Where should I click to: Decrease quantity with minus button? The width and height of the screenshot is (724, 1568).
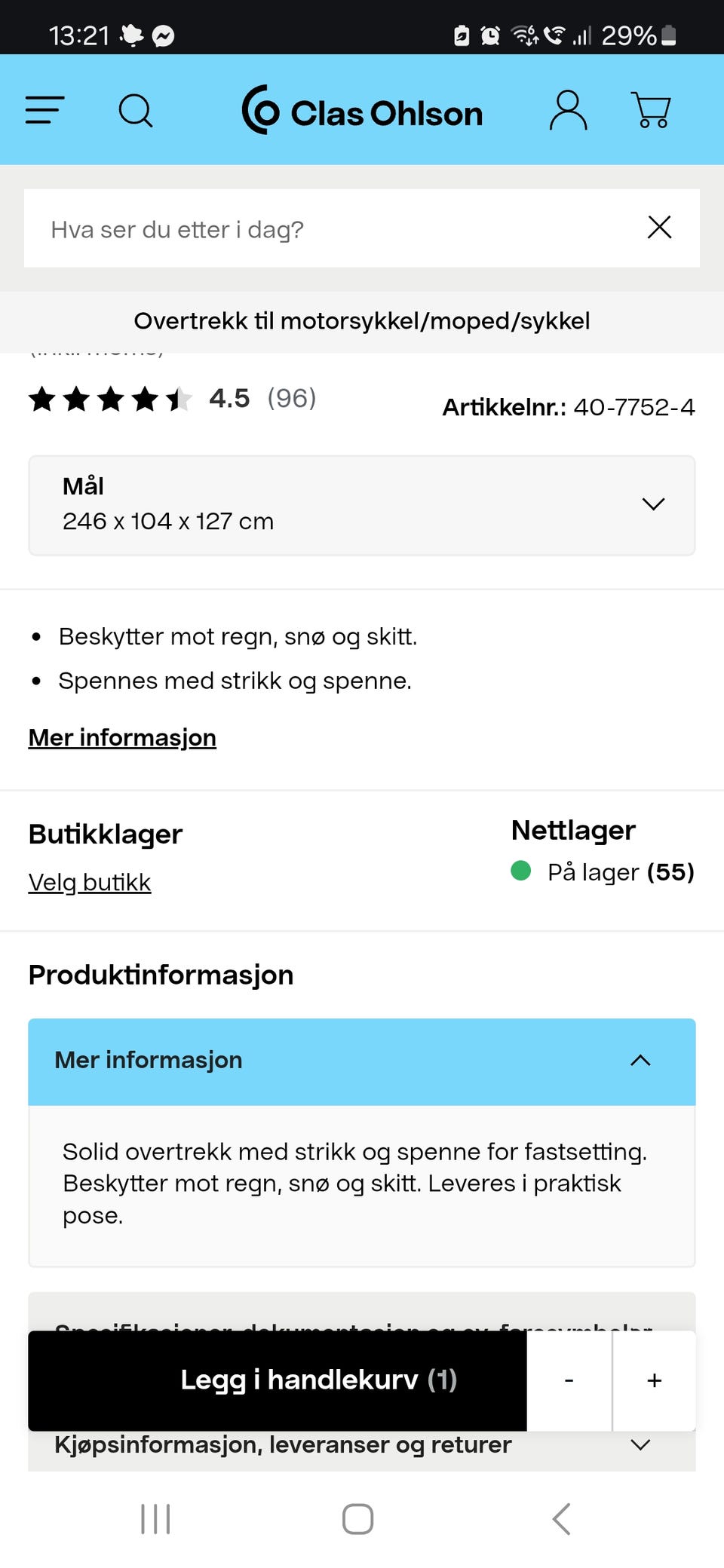[x=569, y=1380]
